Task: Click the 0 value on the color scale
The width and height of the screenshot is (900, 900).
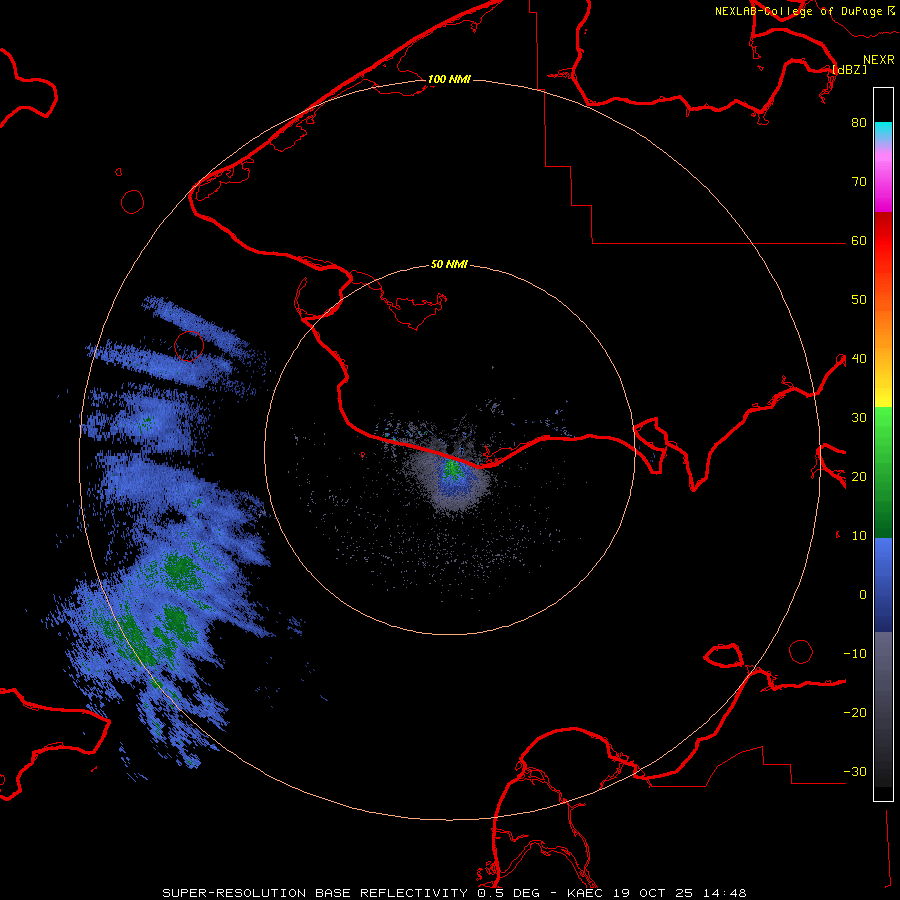Action: [863, 595]
